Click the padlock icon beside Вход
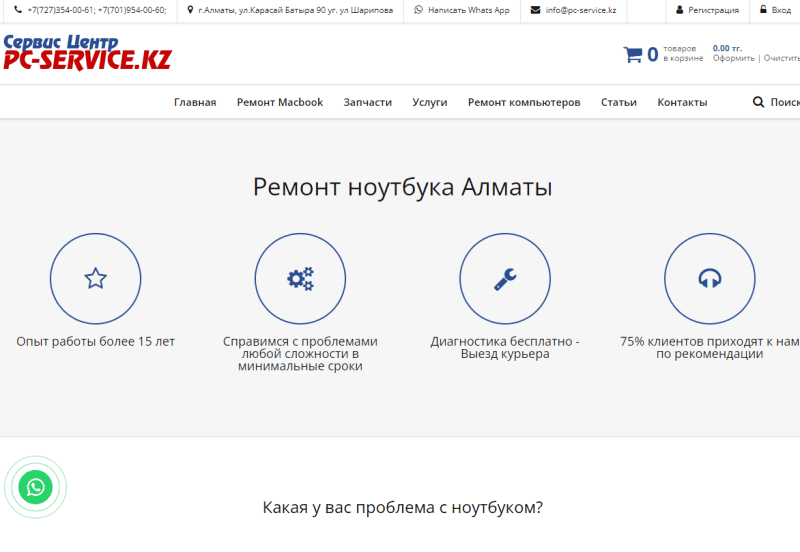 click(763, 9)
